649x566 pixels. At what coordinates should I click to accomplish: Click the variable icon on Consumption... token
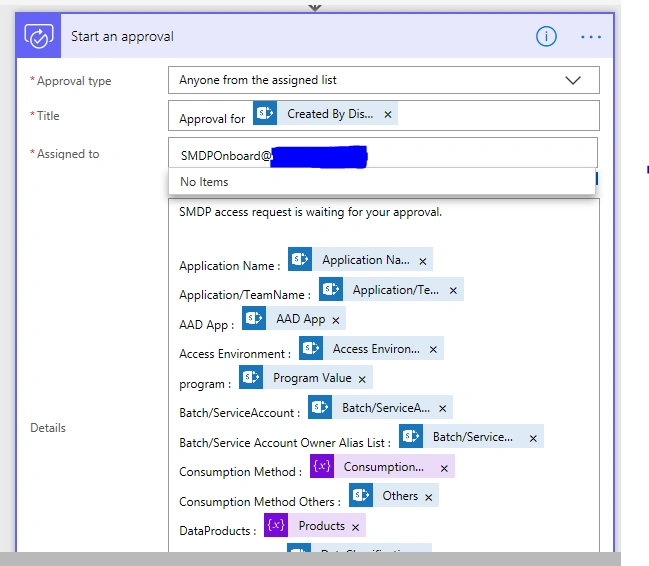(322, 466)
